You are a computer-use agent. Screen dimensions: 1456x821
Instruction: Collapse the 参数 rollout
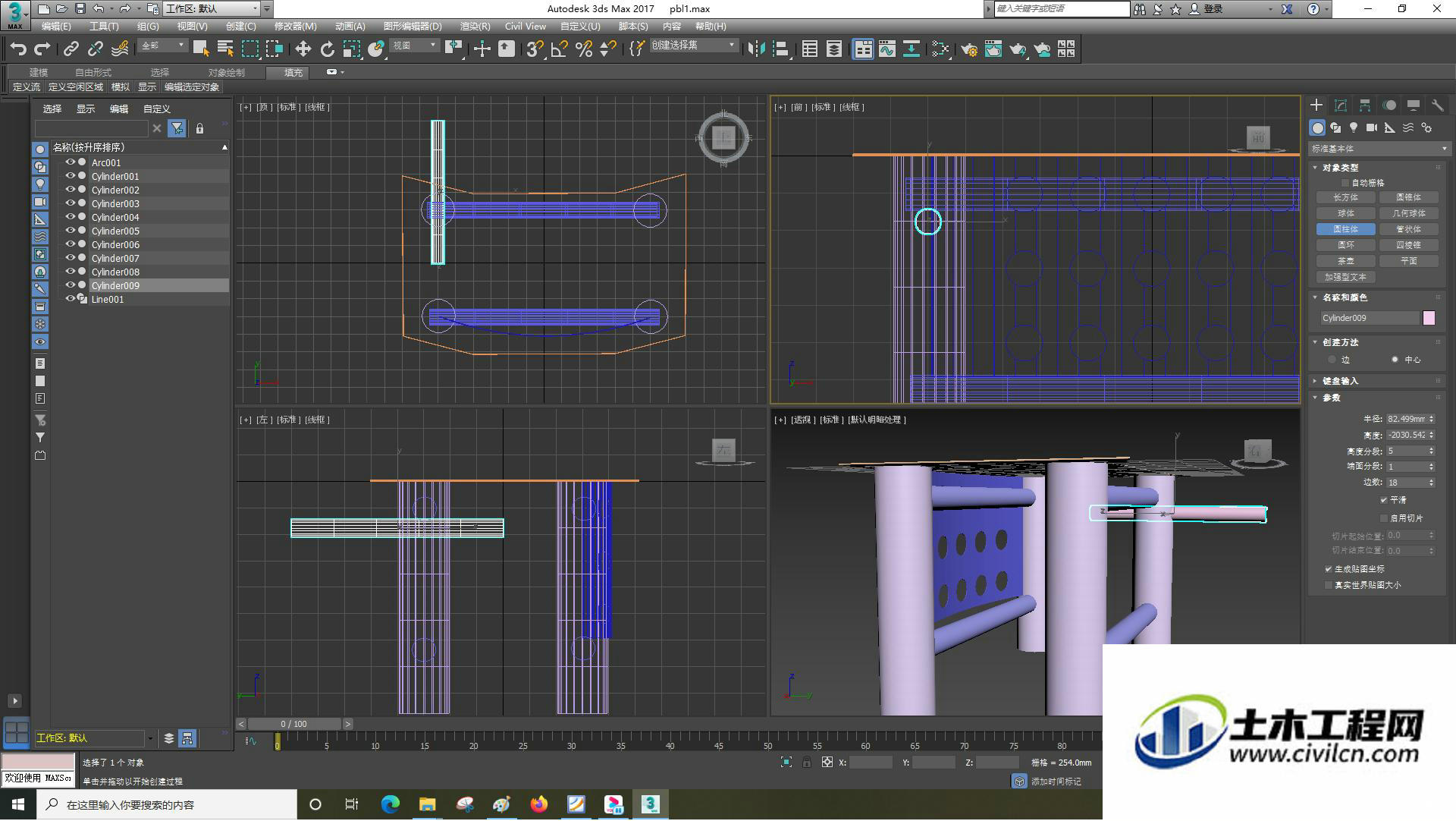point(1332,398)
